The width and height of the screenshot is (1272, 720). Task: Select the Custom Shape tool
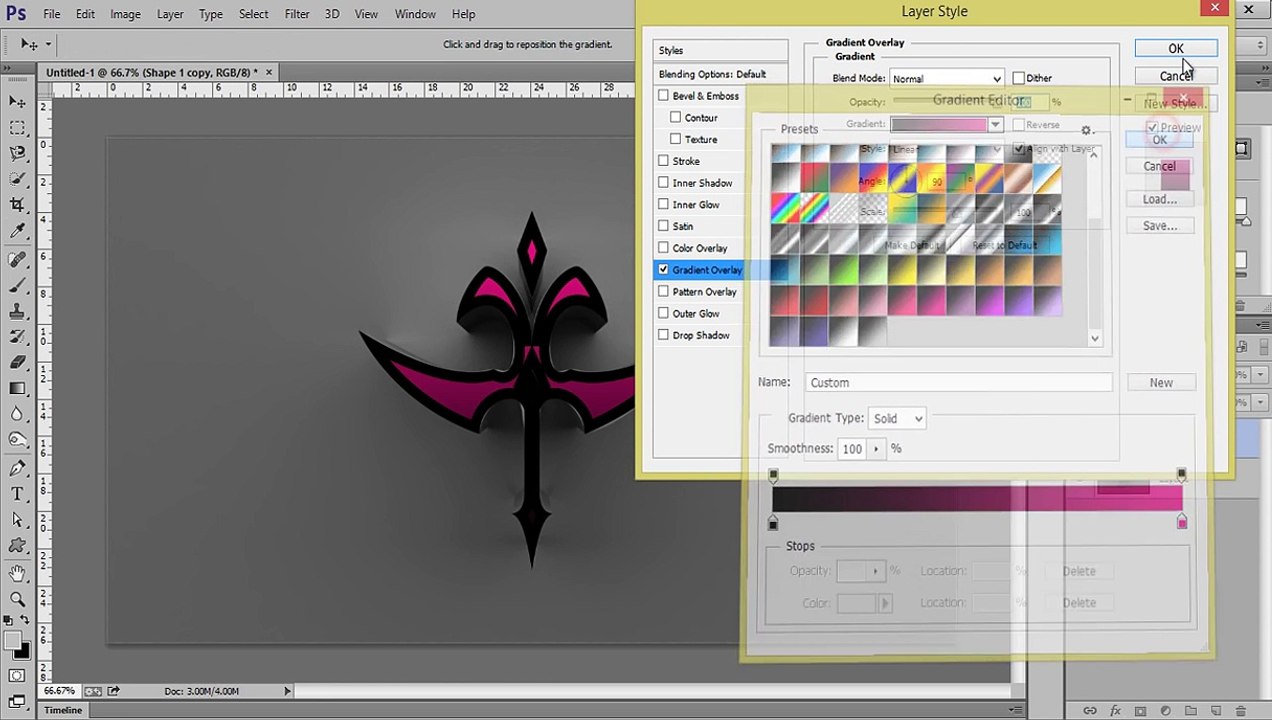click(x=18, y=546)
